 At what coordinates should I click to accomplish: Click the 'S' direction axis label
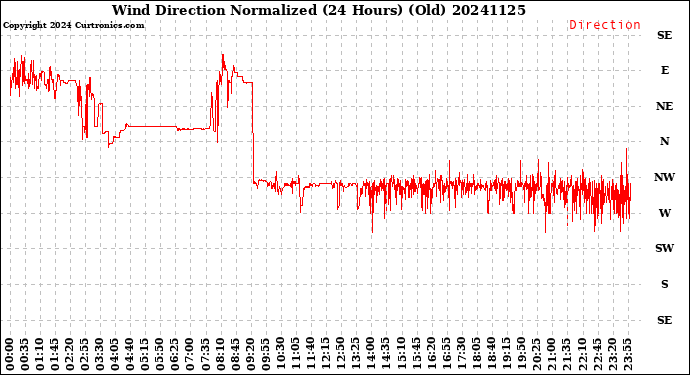click(664, 284)
